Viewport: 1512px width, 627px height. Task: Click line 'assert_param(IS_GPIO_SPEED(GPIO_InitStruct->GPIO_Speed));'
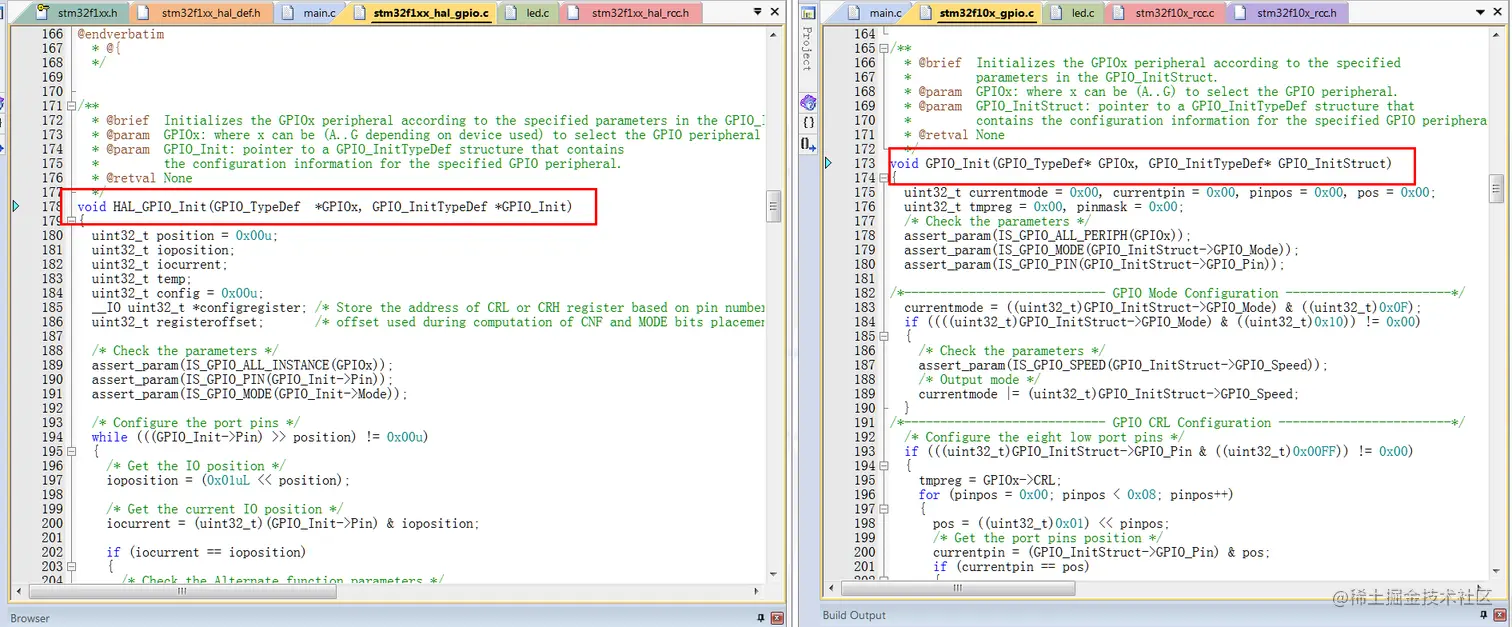pos(1123,365)
